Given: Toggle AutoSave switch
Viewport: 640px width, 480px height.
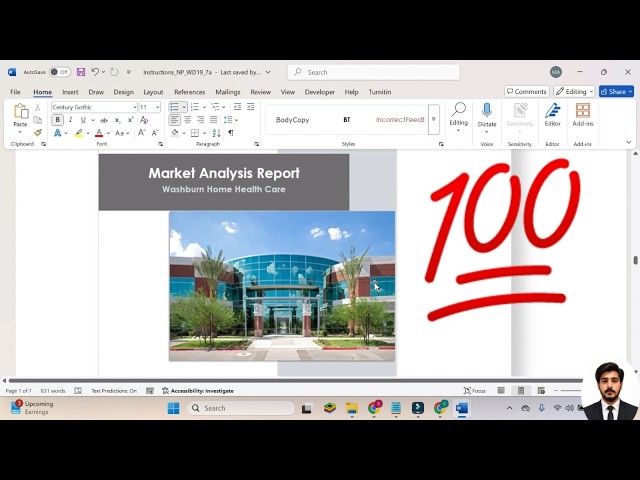Looking at the screenshot, I should [x=60, y=72].
